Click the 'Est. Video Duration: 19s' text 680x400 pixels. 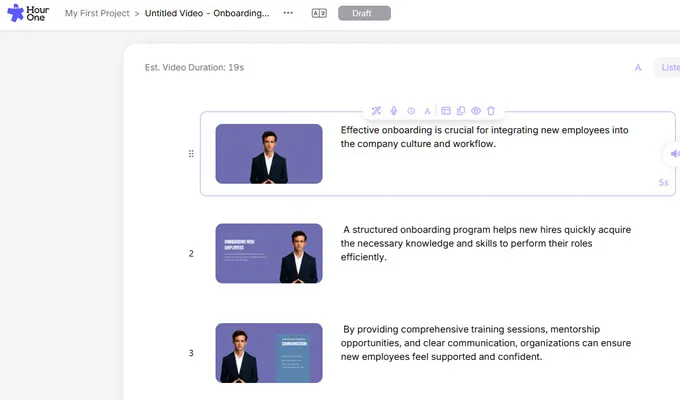(194, 67)
